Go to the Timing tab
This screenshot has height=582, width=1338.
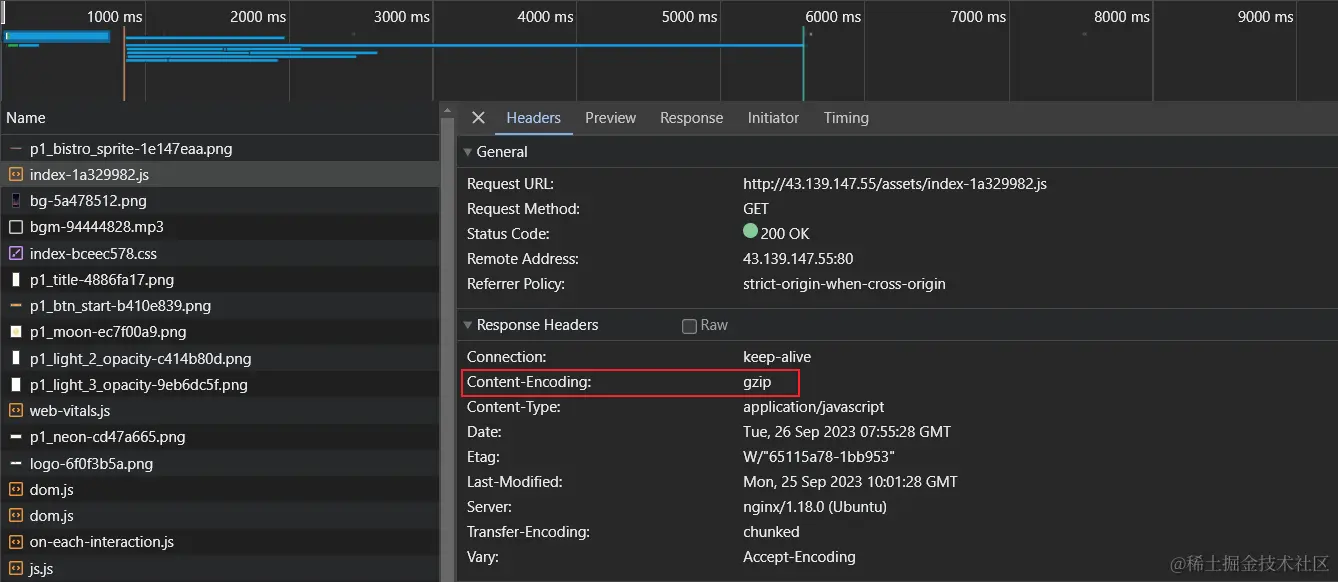[x=846, y=118]
